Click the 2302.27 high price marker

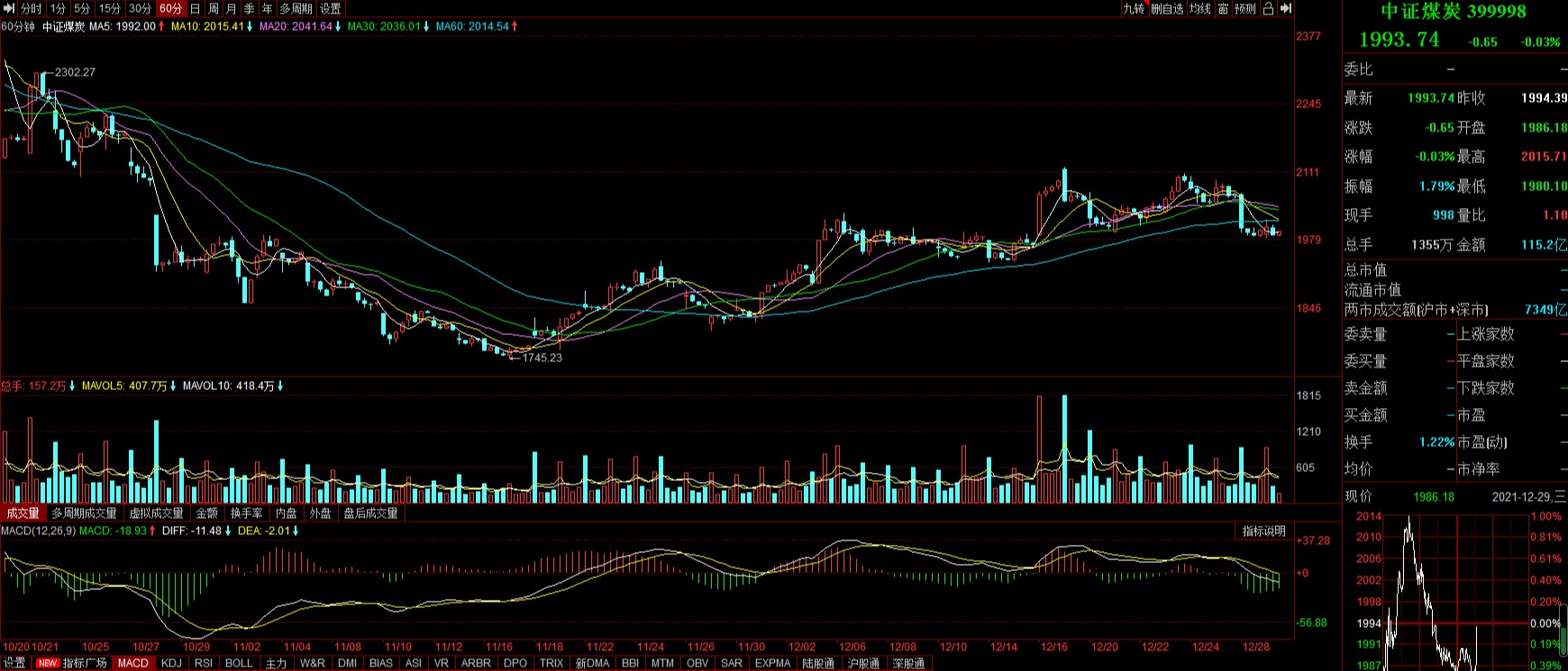pos(75,72)
